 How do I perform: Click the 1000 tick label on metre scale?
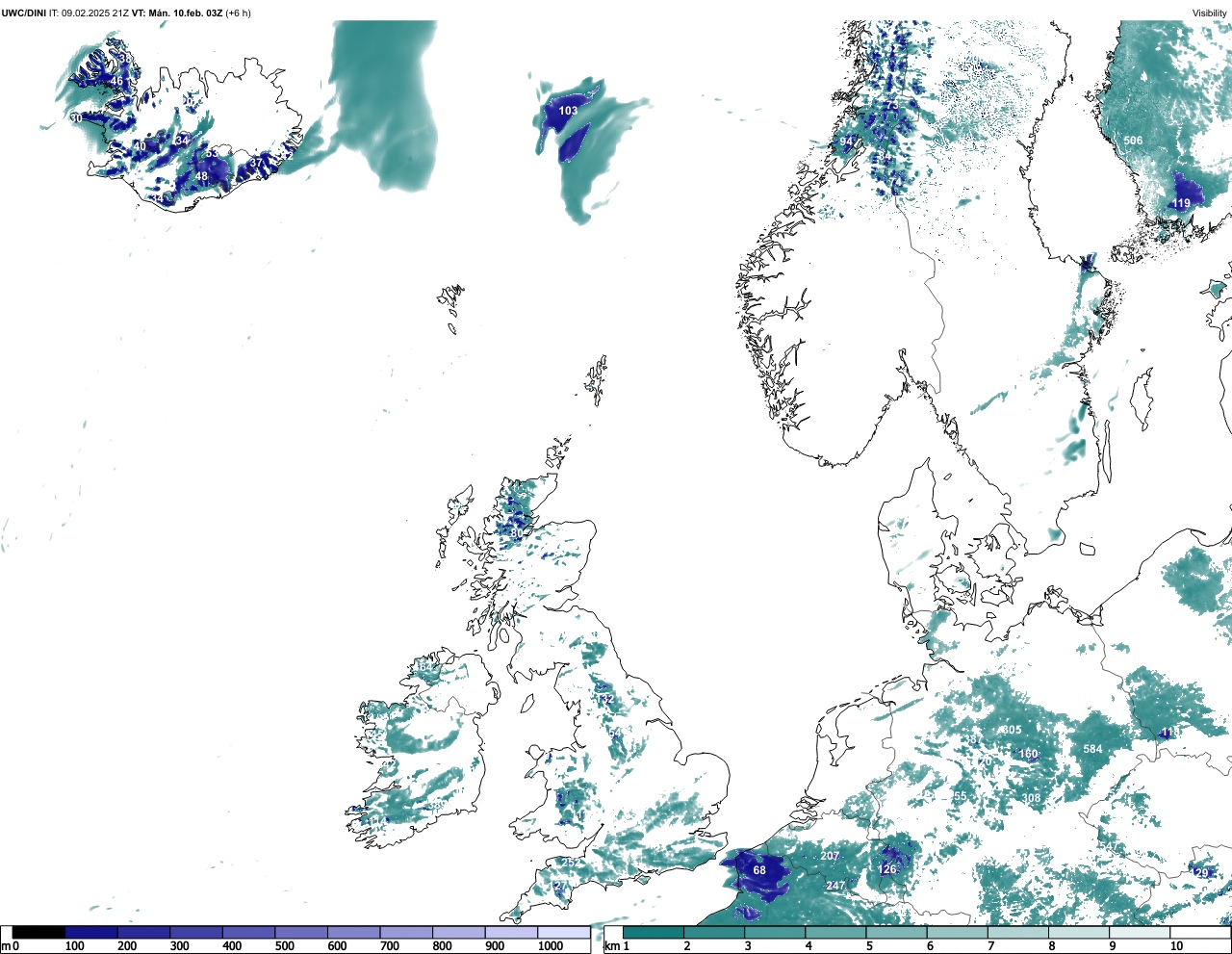coord(551,946)
